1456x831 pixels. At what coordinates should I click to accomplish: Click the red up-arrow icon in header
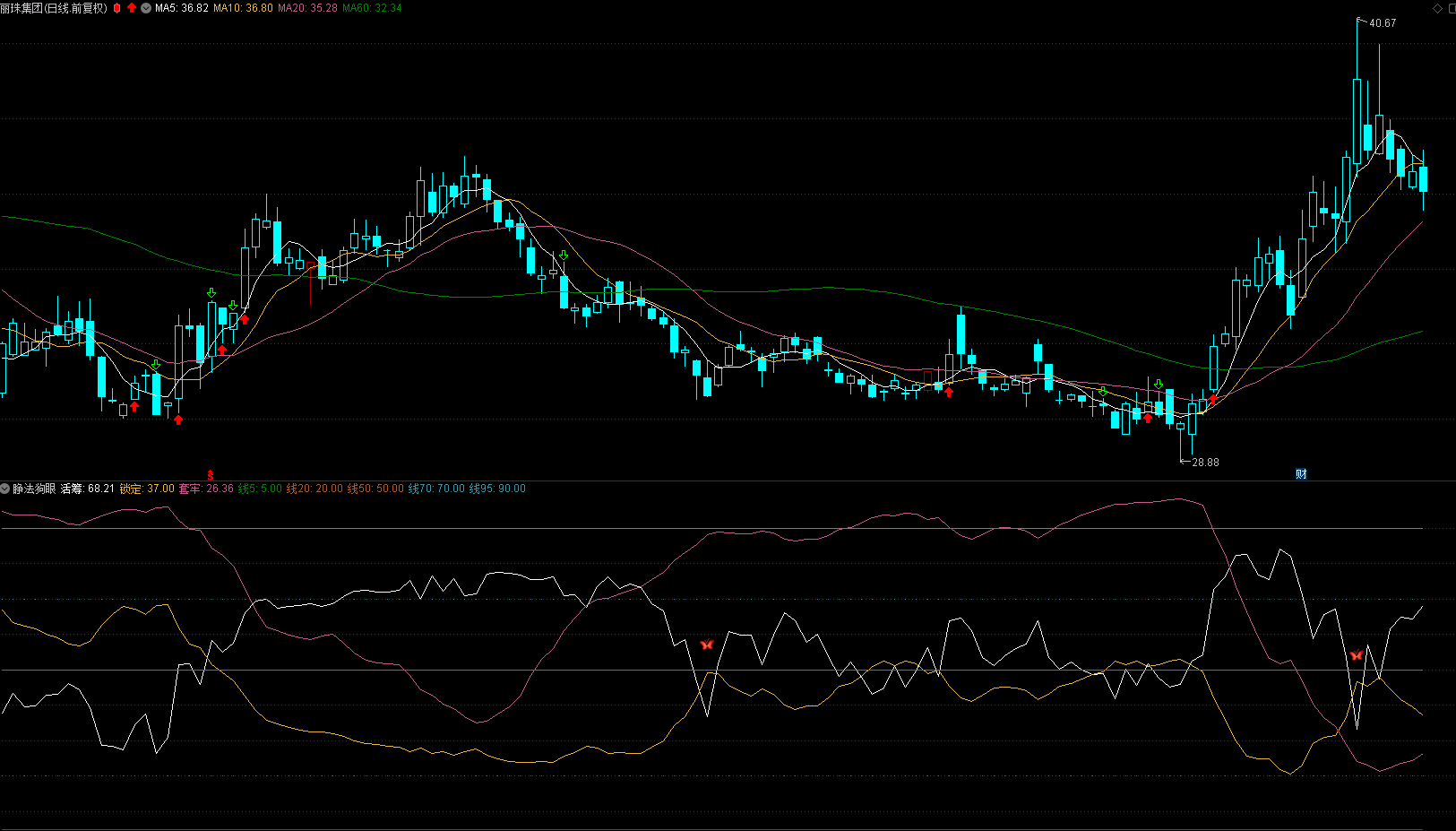click(132, 8)
